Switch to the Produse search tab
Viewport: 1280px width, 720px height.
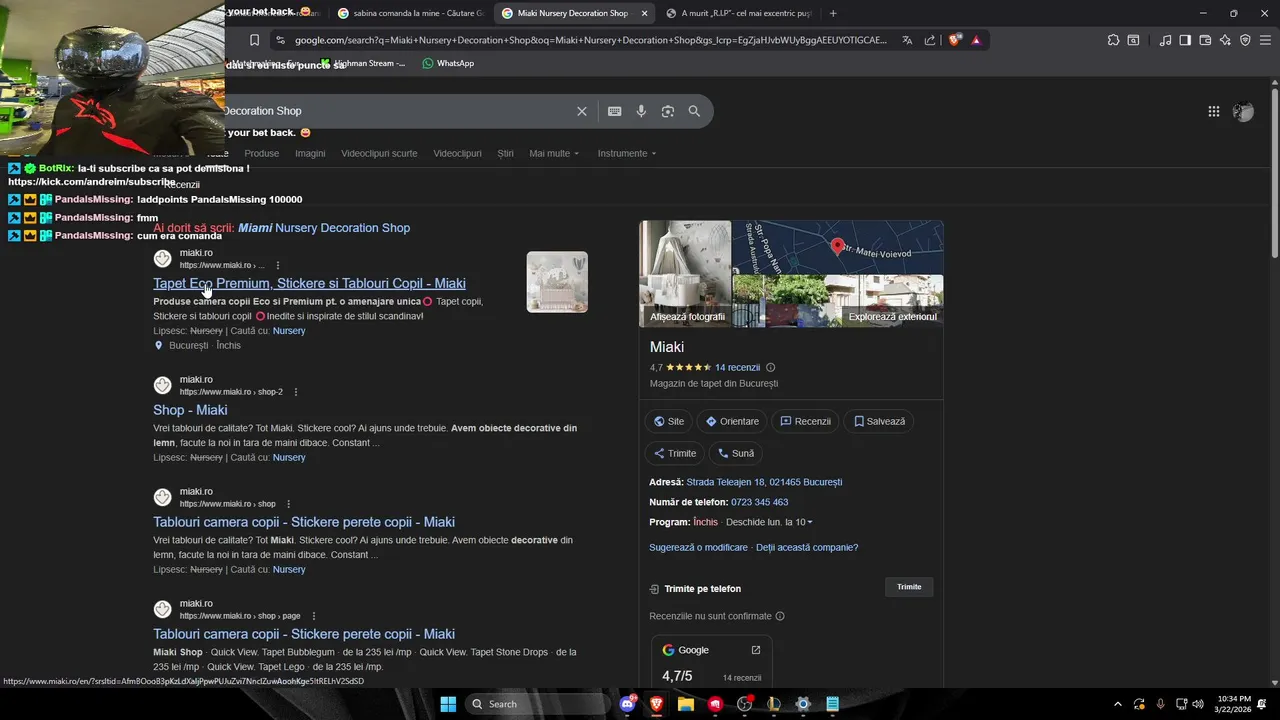coord(262,154)
